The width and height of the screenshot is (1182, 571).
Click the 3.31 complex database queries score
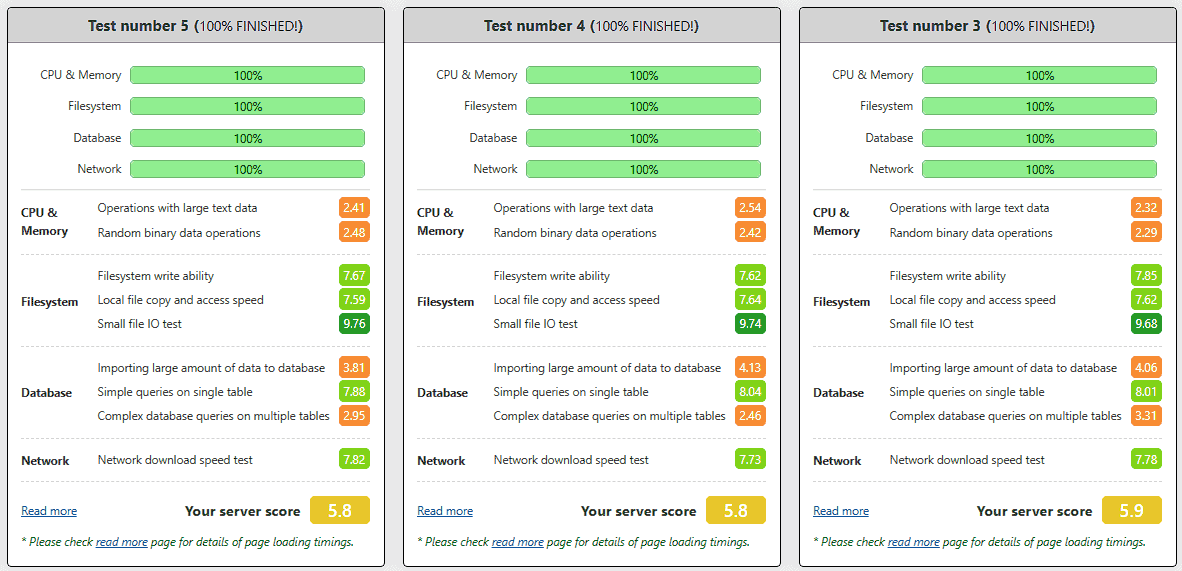(x=1147, y=416)
